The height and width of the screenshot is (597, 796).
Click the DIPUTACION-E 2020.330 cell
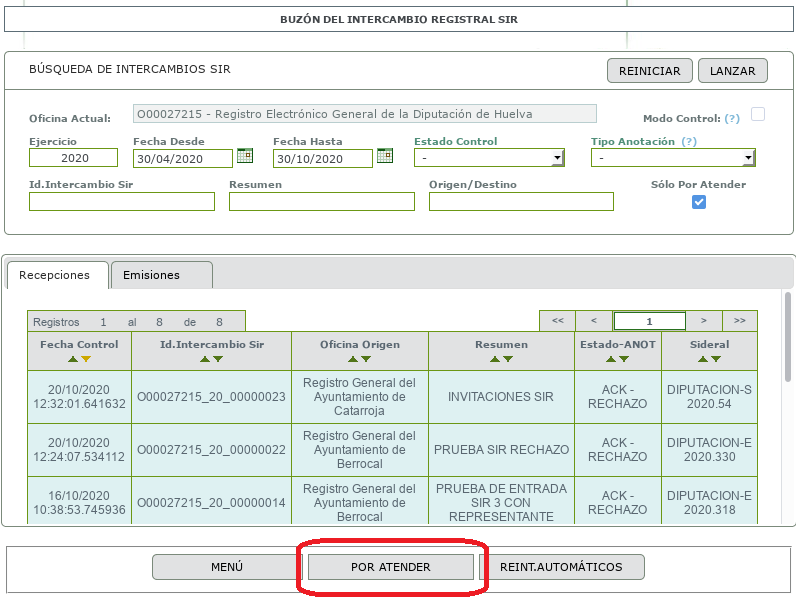[709, 450]
